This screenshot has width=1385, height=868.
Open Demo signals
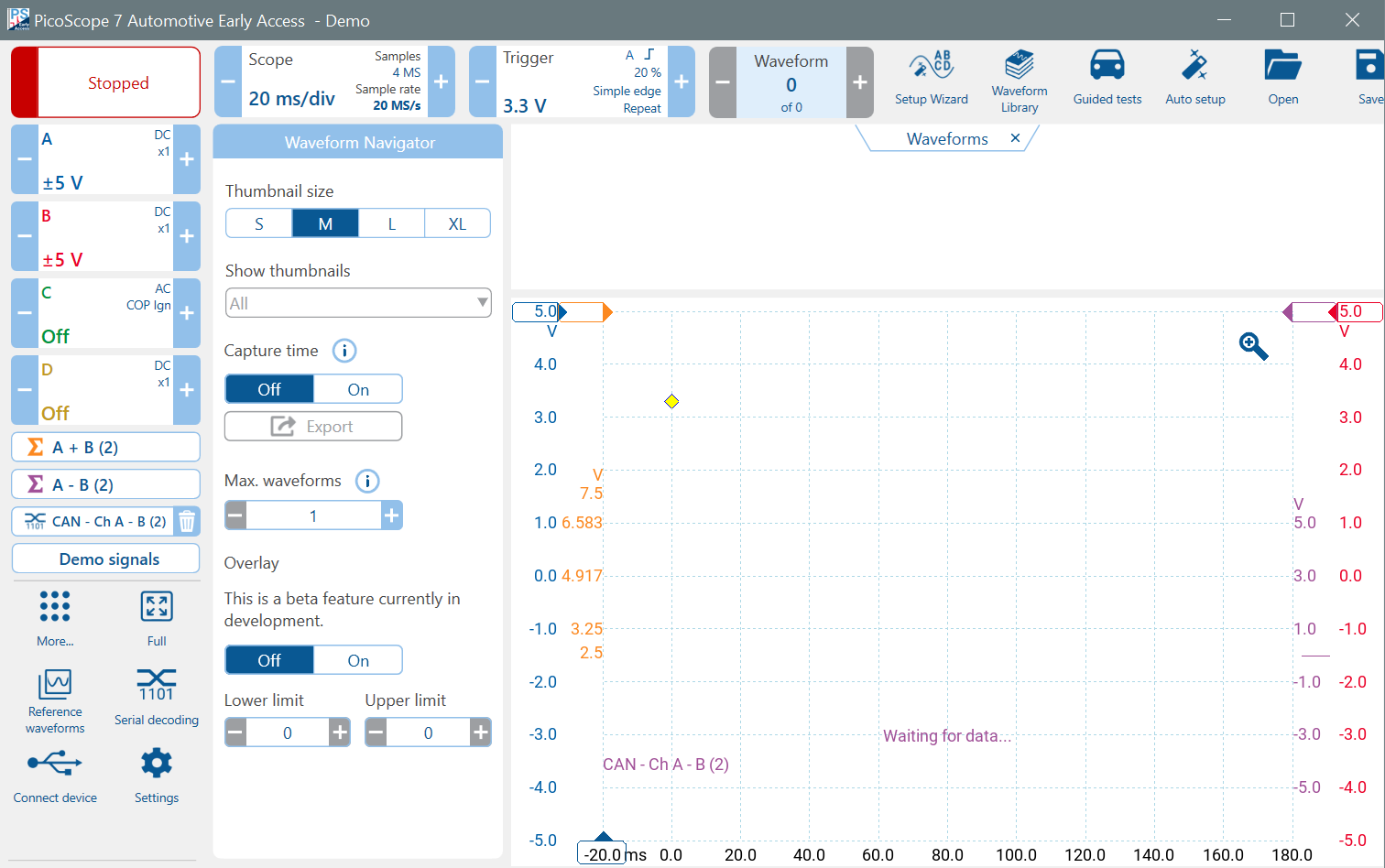coord(106,559)
